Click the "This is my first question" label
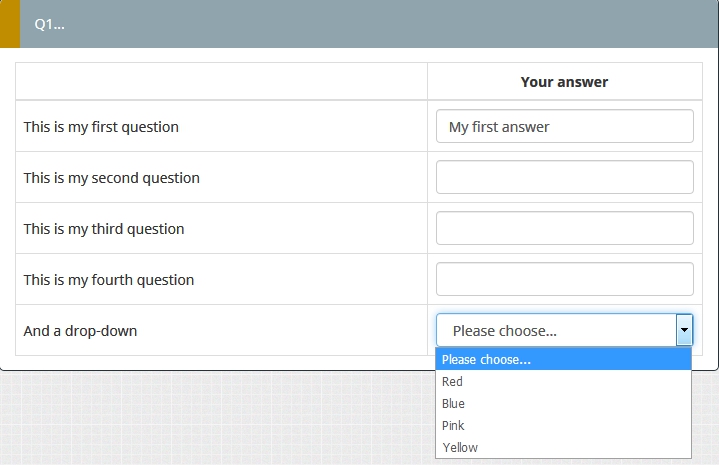 [x=101, y=127]
